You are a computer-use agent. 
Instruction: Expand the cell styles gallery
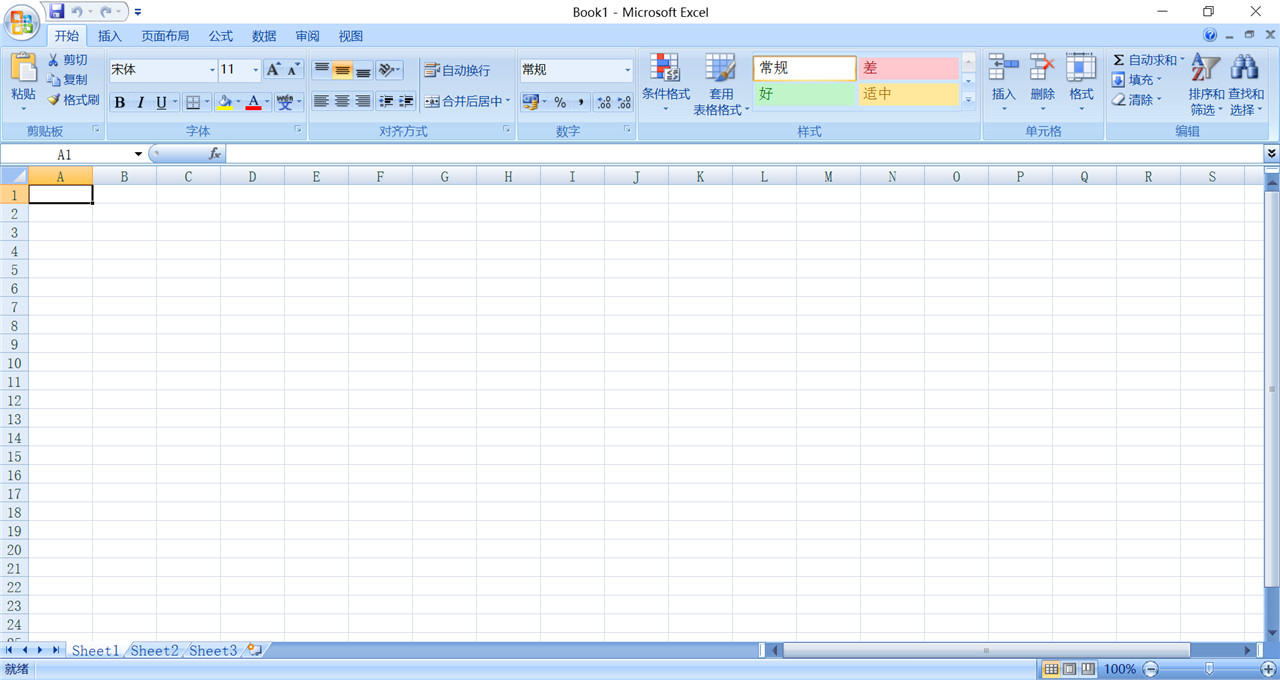pyautogui.click(x=968, y=99)
